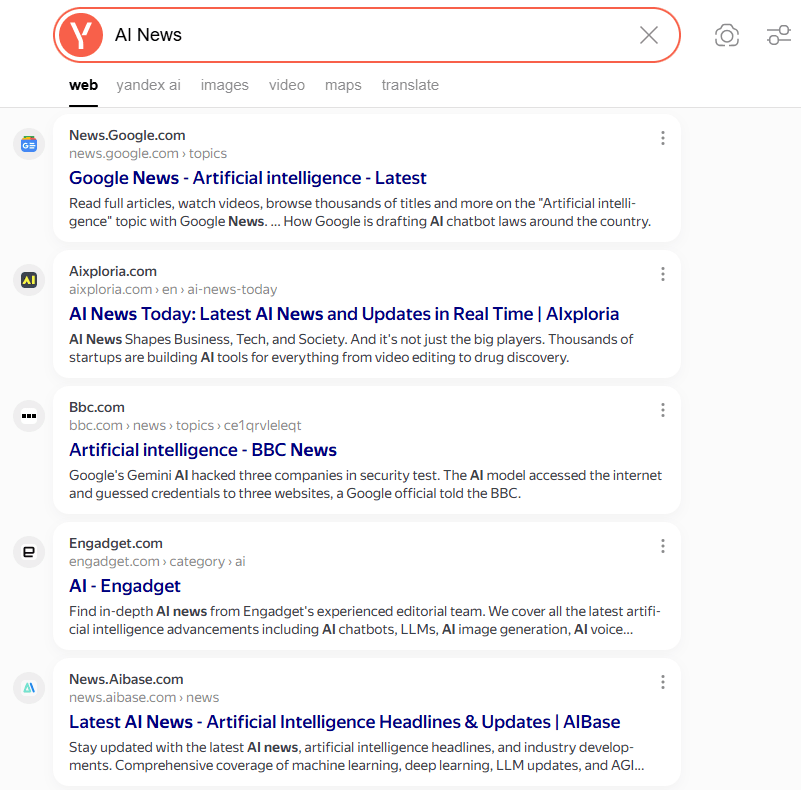This screenshot has height=790, width=801.
Task: Click the Yandex logo in search bar
Action: pos(81,35)
